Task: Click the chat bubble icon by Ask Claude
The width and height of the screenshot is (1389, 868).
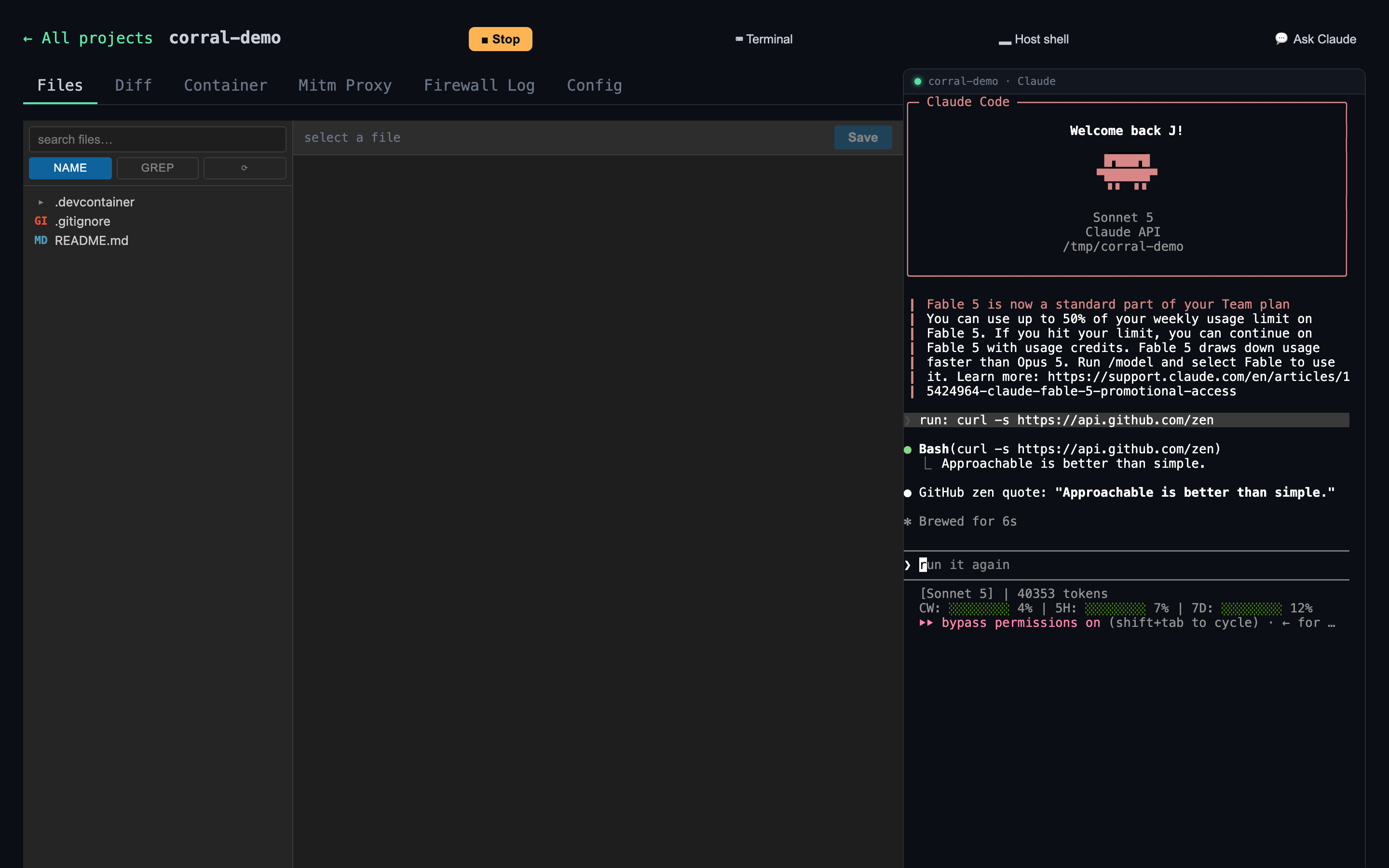Action: click(1281, 39)
